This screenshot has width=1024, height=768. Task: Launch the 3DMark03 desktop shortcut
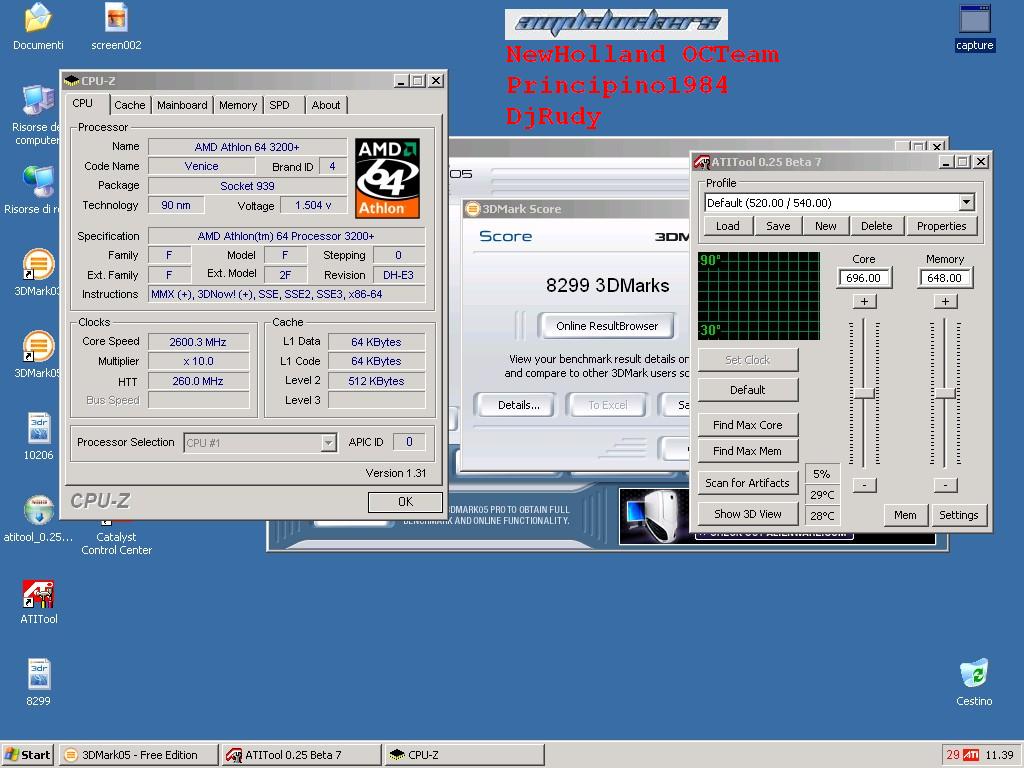38,264
